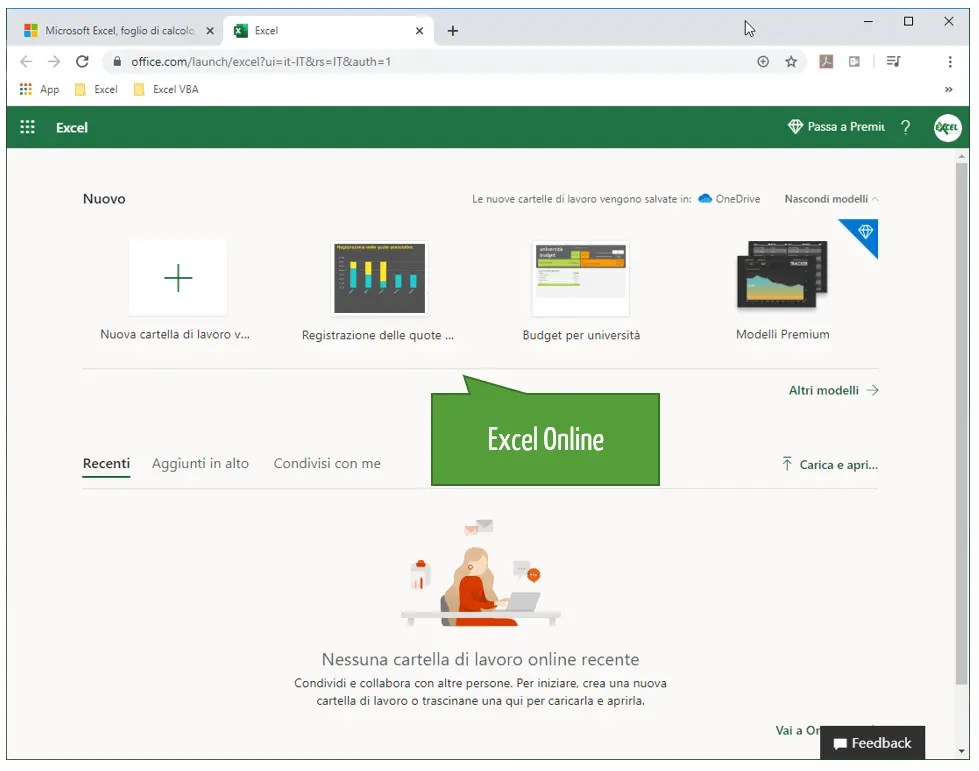Viewport: 979px width, 771px height.
Task: Close the Microsoft Excel foglio di calcolo tab
Action: point(210,31)
